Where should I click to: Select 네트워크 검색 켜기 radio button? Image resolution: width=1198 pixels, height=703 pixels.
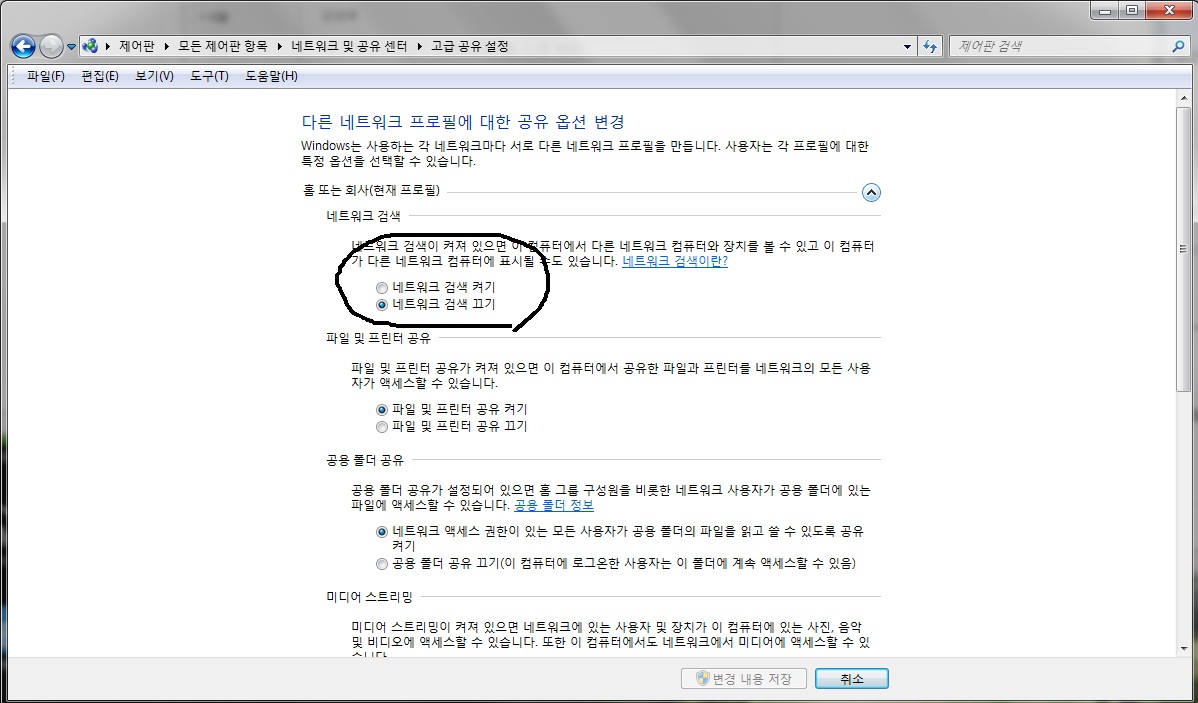pos(382,288)
